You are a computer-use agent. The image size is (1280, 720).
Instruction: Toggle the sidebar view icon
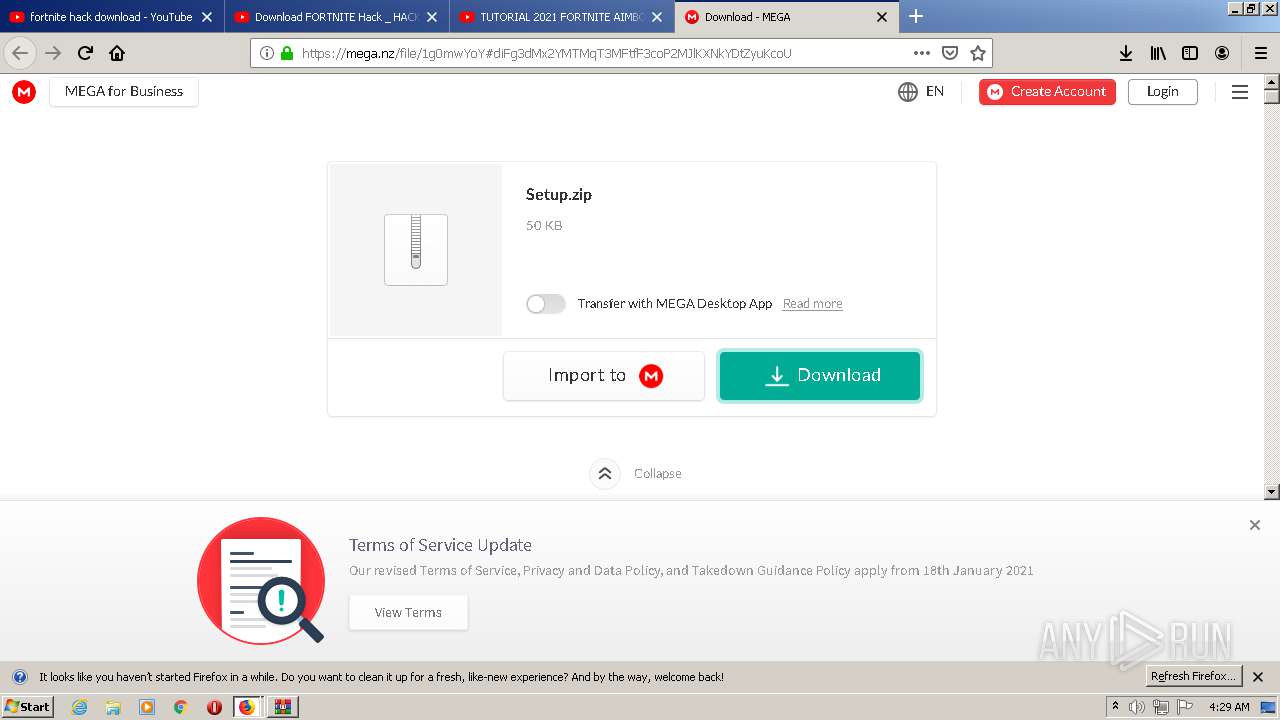coord(1190,53)
